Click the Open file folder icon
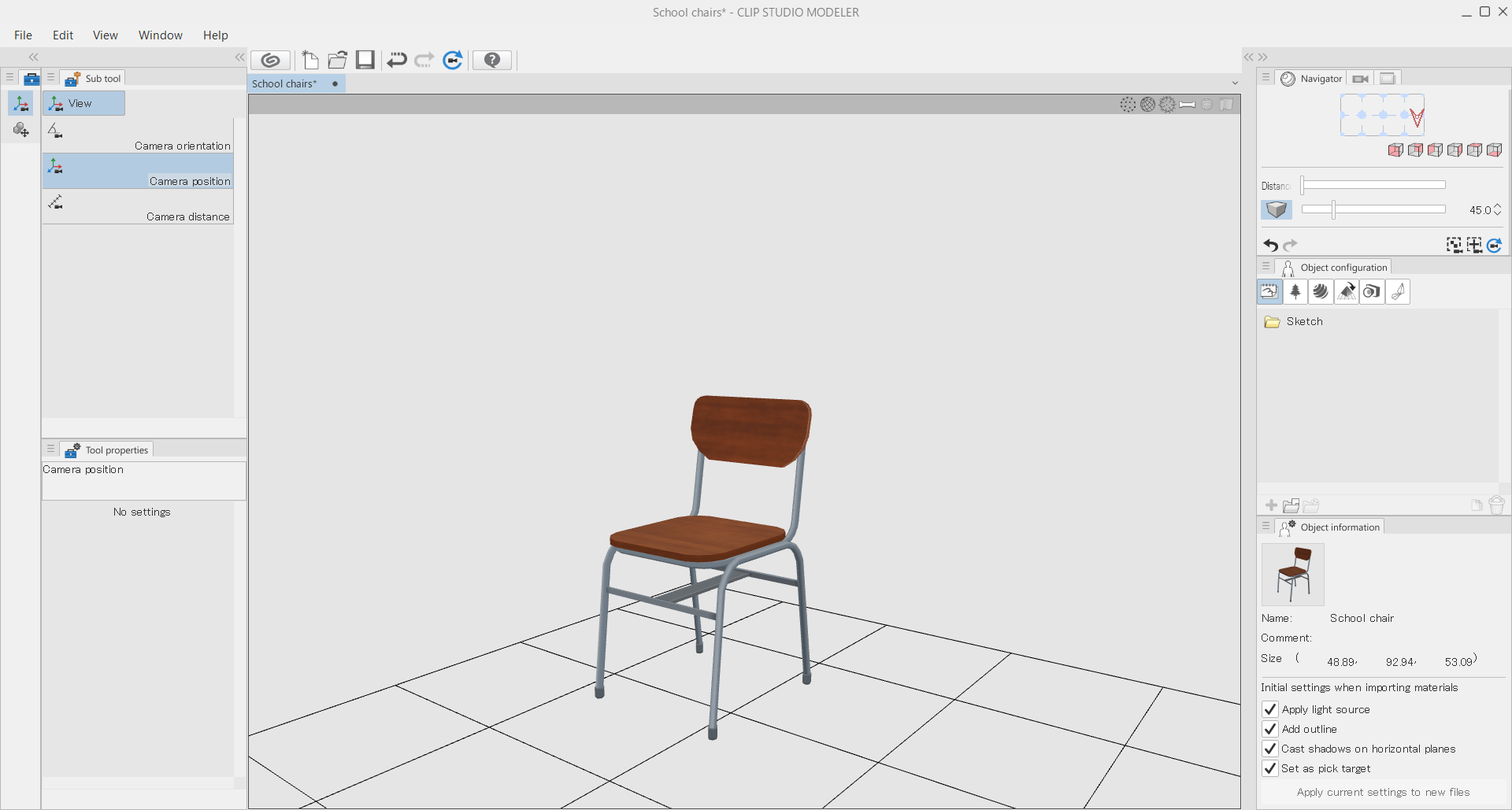1512x810 pixels. (x=338, y=60)
